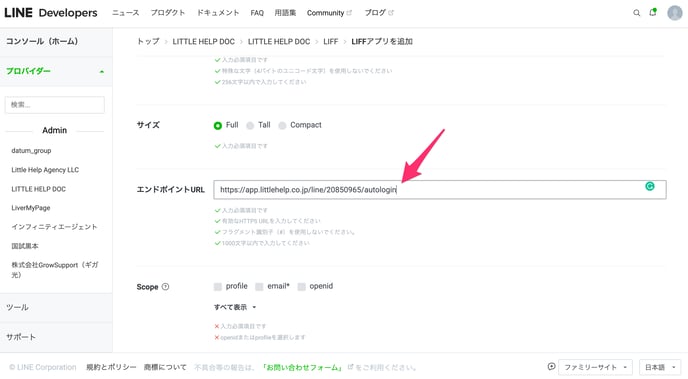The height and width of the screenshot is (379, 688).
Task: Click the feedback chat icon in footer
Action: click(x=552, y=366)
